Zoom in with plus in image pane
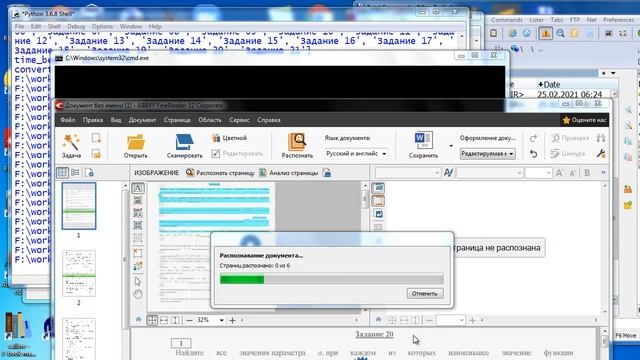640x360 pixels. point(232,320)
